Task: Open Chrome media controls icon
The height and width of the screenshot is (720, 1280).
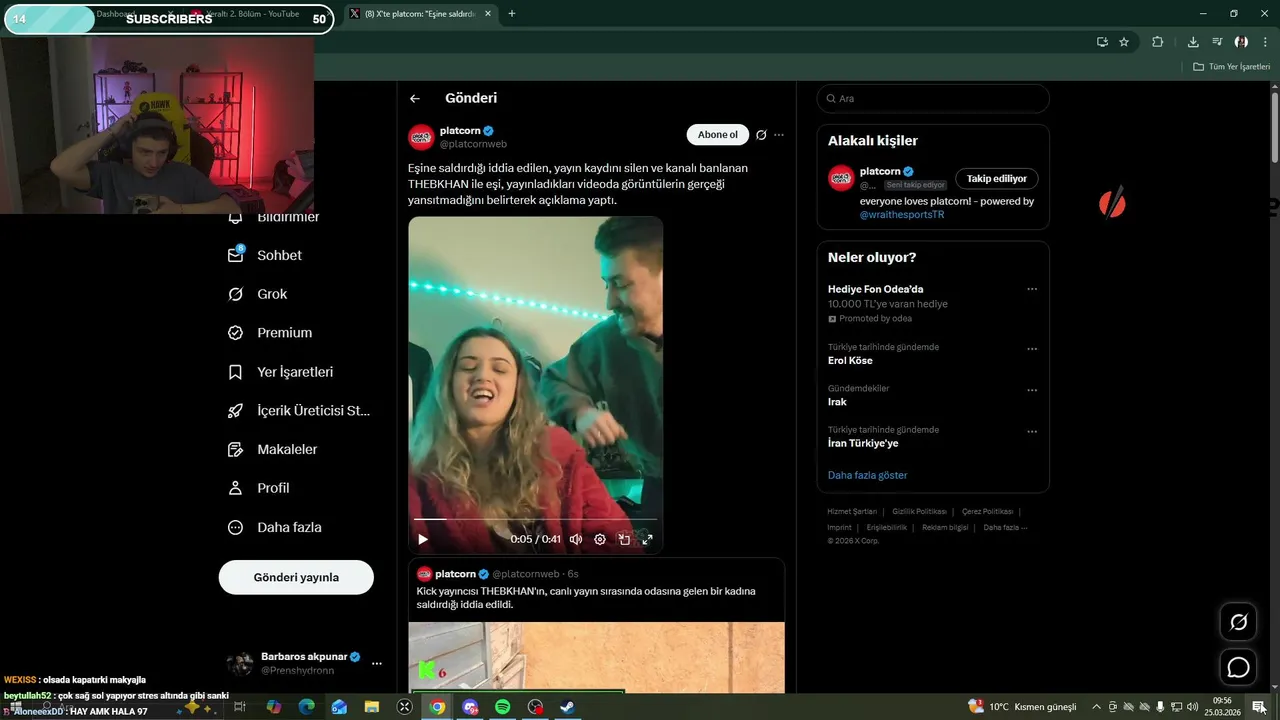Action: point(1217,42)
